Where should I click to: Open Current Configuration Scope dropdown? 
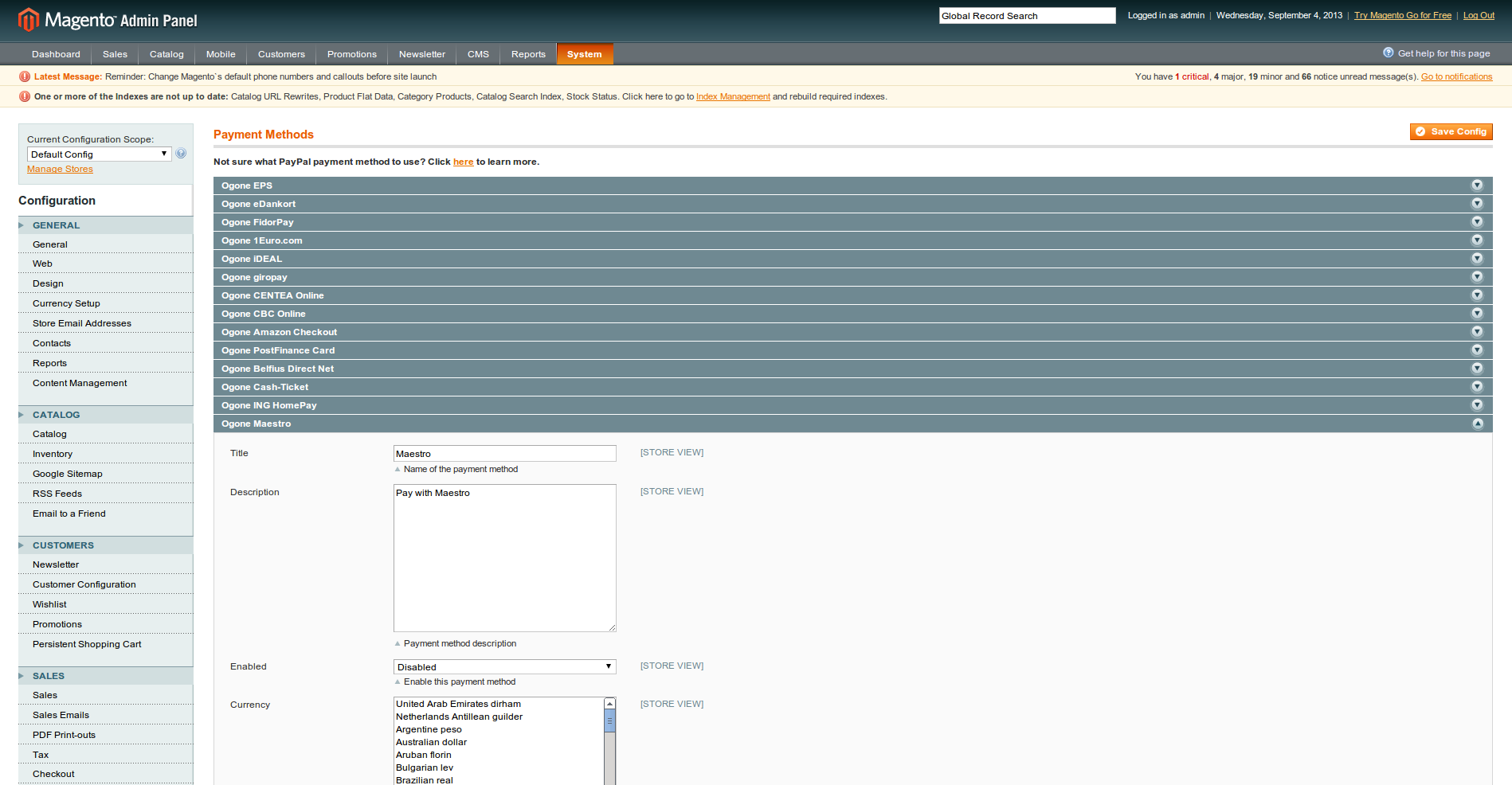click(x=100, y=154)
